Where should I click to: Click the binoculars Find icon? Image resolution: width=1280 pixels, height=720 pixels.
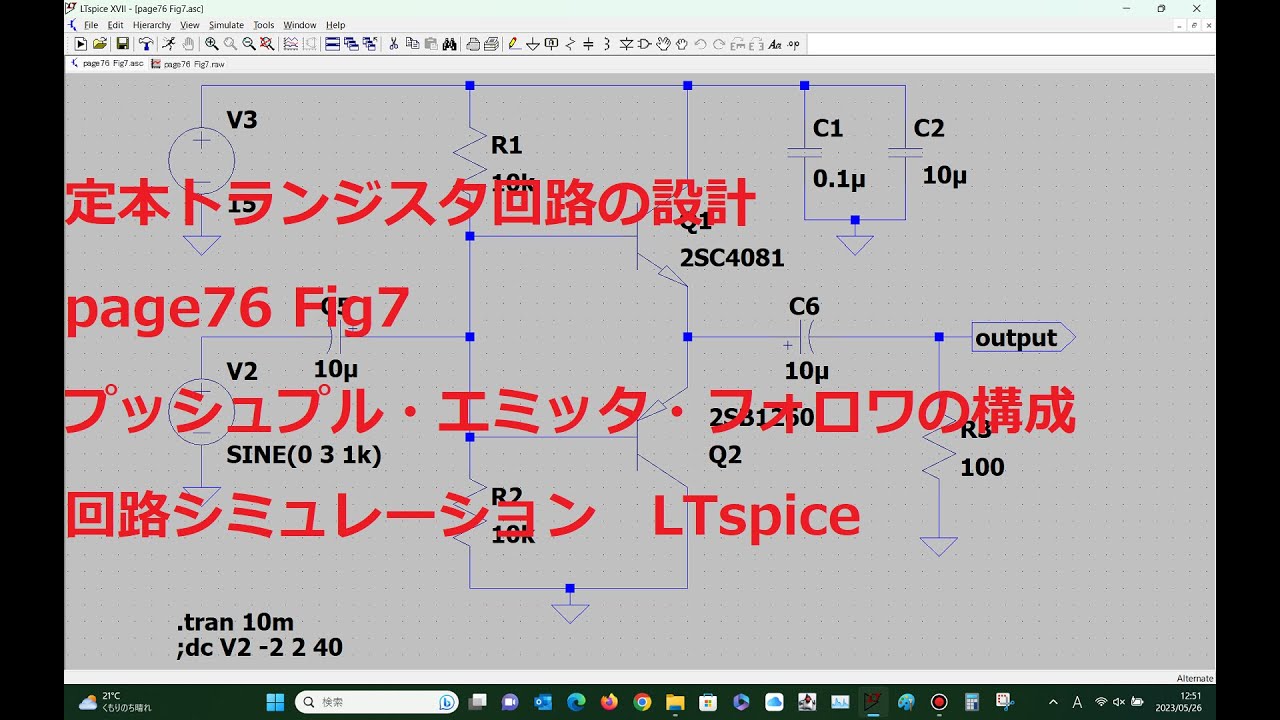[450, 44]
